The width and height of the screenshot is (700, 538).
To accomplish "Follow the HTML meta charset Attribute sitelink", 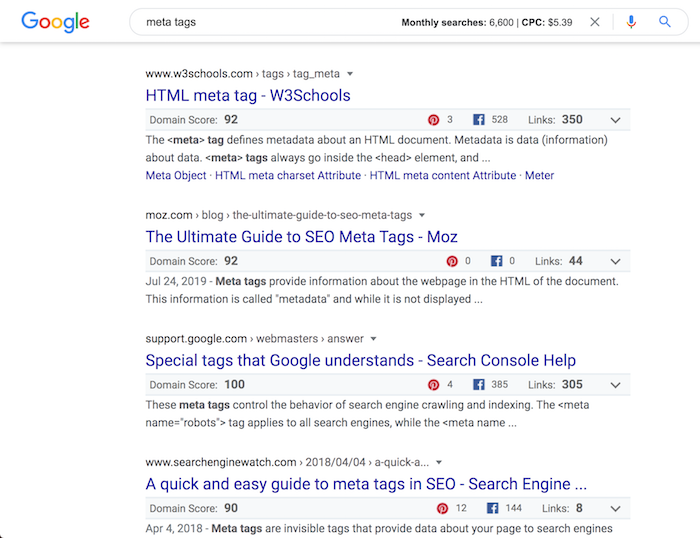I will 288,175.
